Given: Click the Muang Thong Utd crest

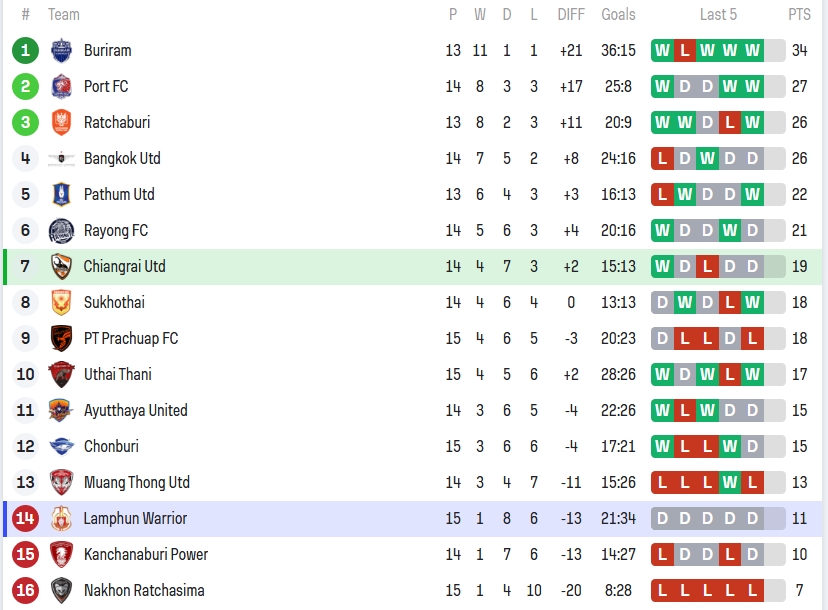Looking at the screenshot, I should 61,482.
